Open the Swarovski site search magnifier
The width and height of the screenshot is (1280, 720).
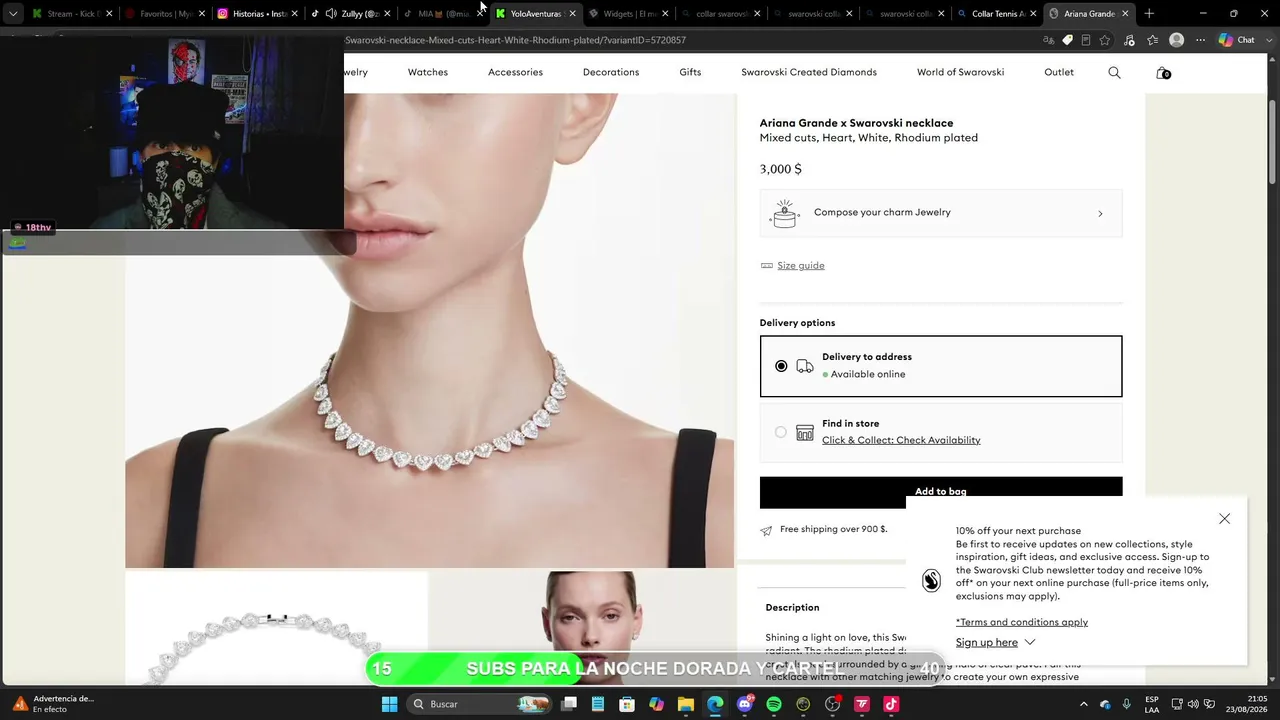click(x=1114, y=72)
